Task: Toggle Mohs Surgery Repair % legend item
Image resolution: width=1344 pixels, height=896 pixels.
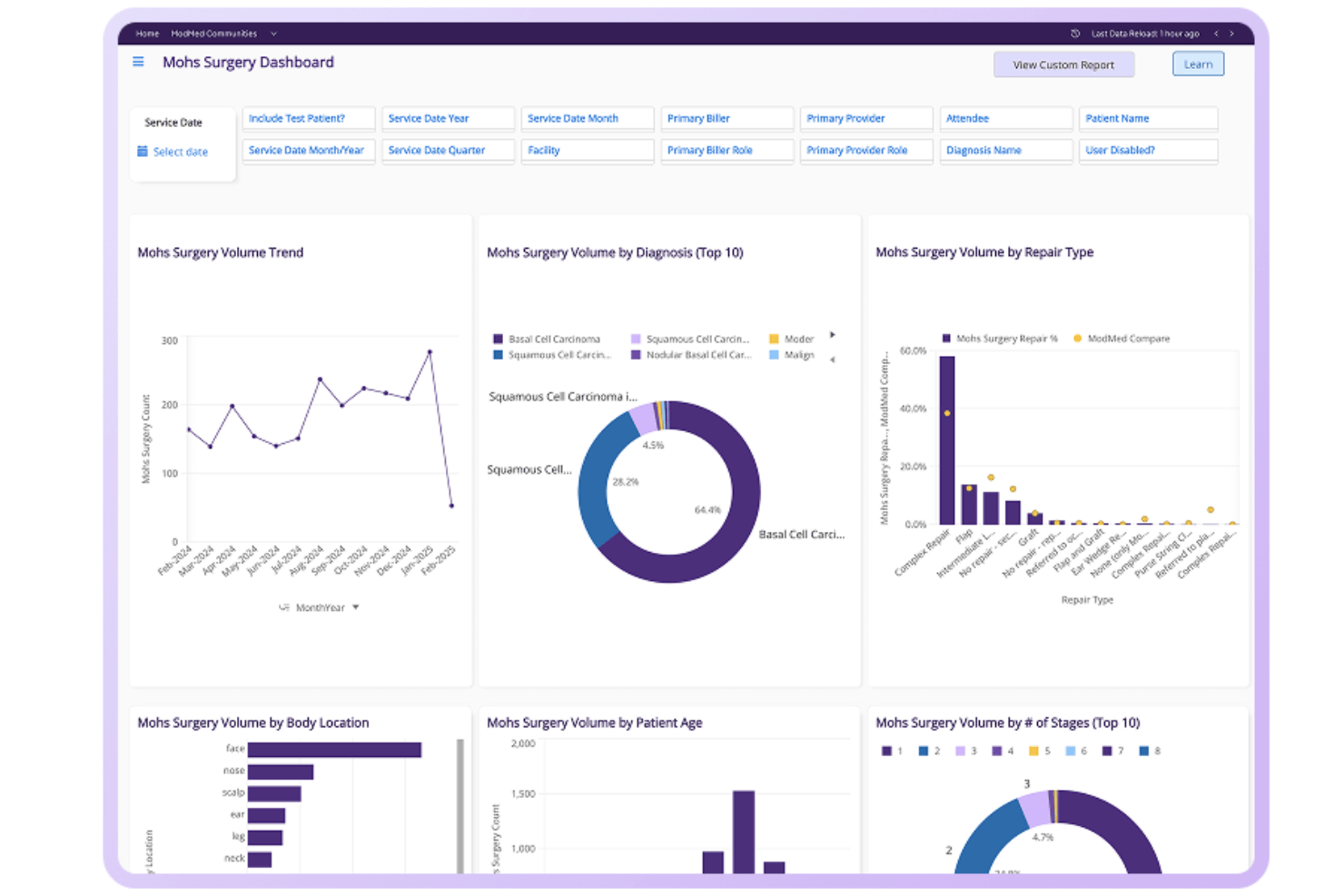Action: 1000,339
